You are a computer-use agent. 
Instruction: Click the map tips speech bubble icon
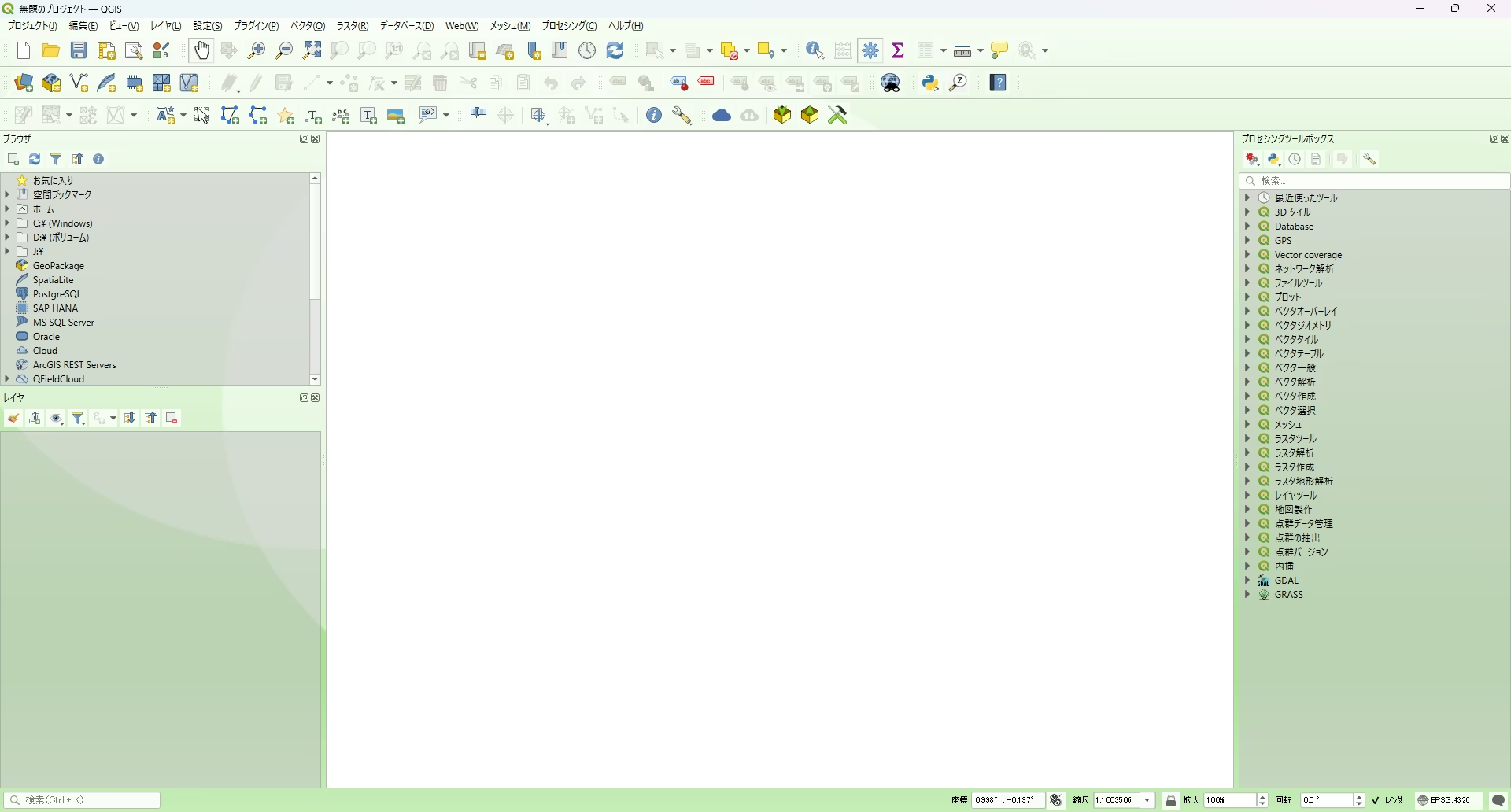point(1000,51)
